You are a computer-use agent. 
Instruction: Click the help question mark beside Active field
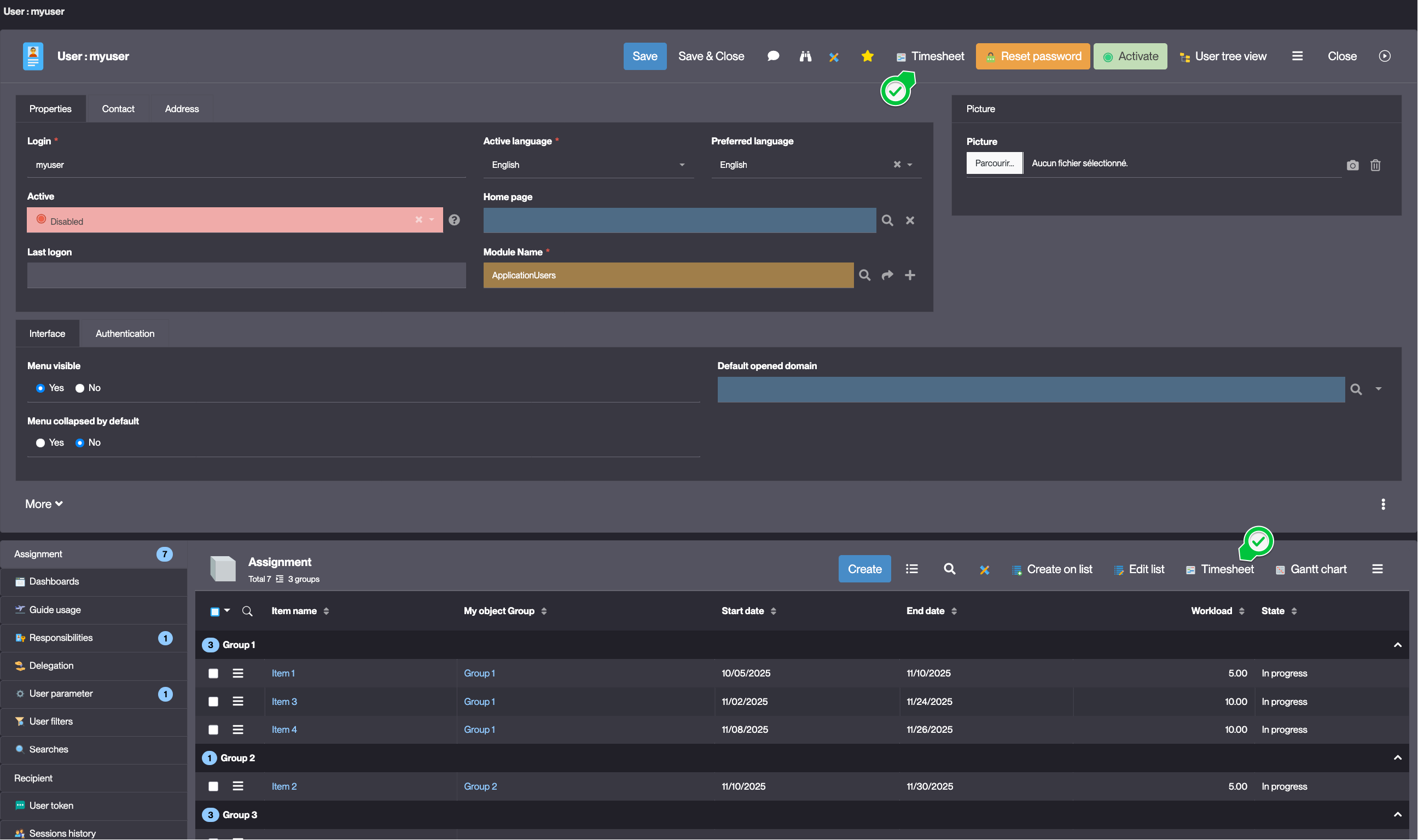pyautogui.click(x=454, y=220)
